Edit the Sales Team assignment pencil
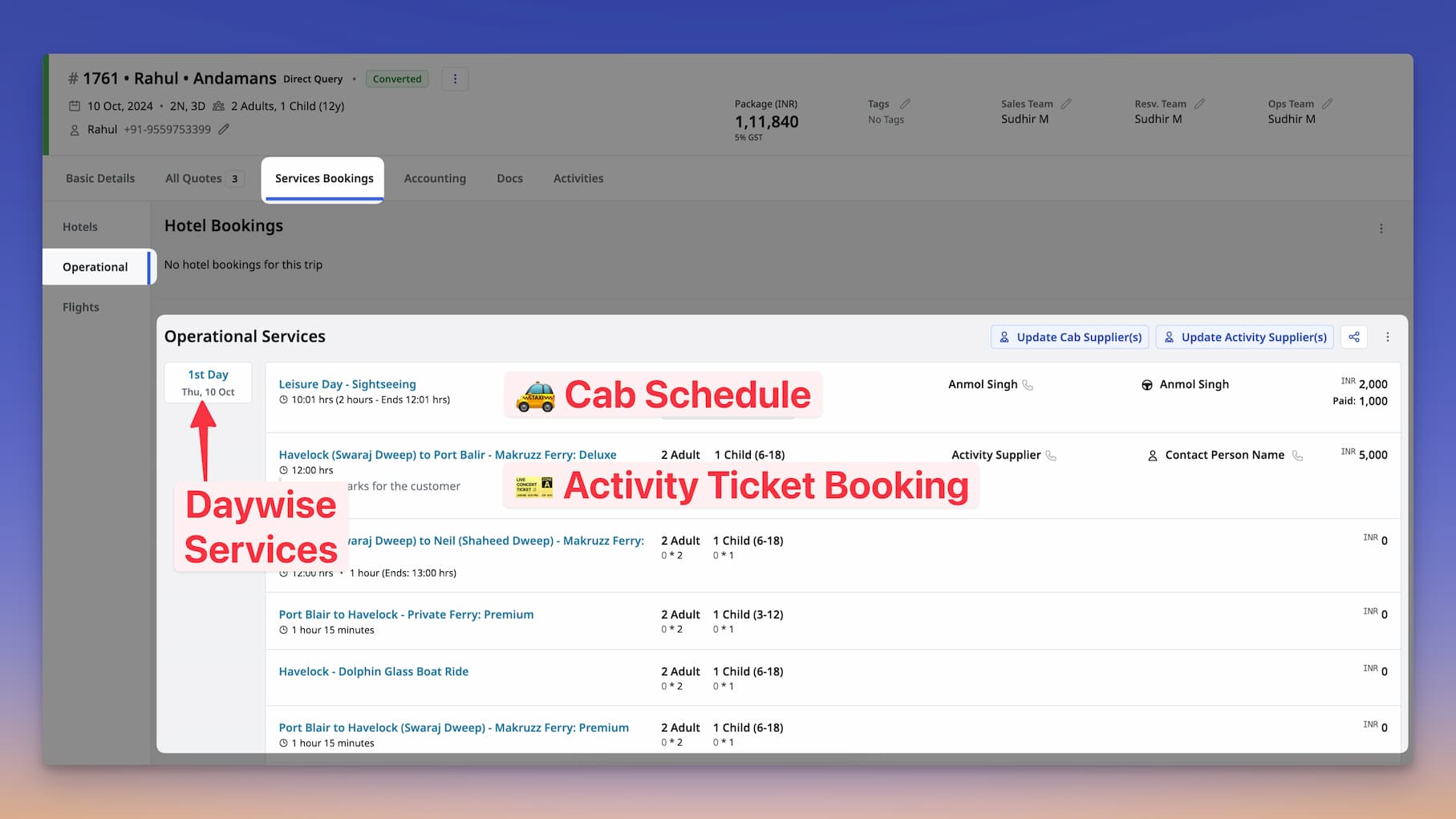 1067,103
